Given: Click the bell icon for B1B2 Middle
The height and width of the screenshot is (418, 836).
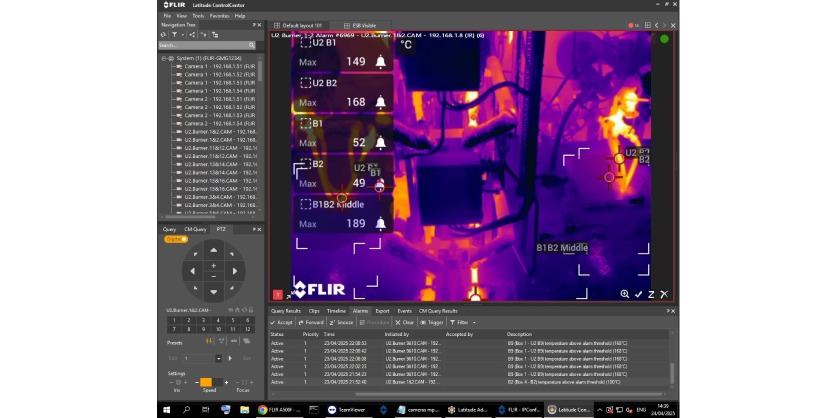Looking at the screenshot, I should pos(380,224).
